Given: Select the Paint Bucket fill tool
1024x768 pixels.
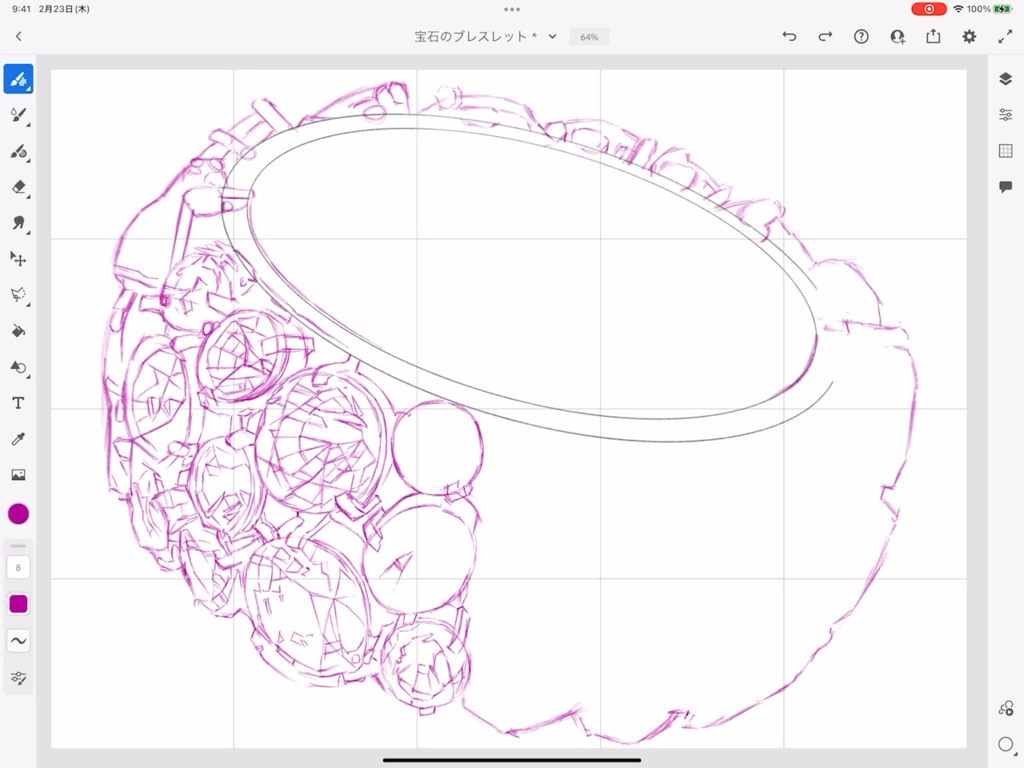Looking at the screenshot, I should click(x=18, y=331).
